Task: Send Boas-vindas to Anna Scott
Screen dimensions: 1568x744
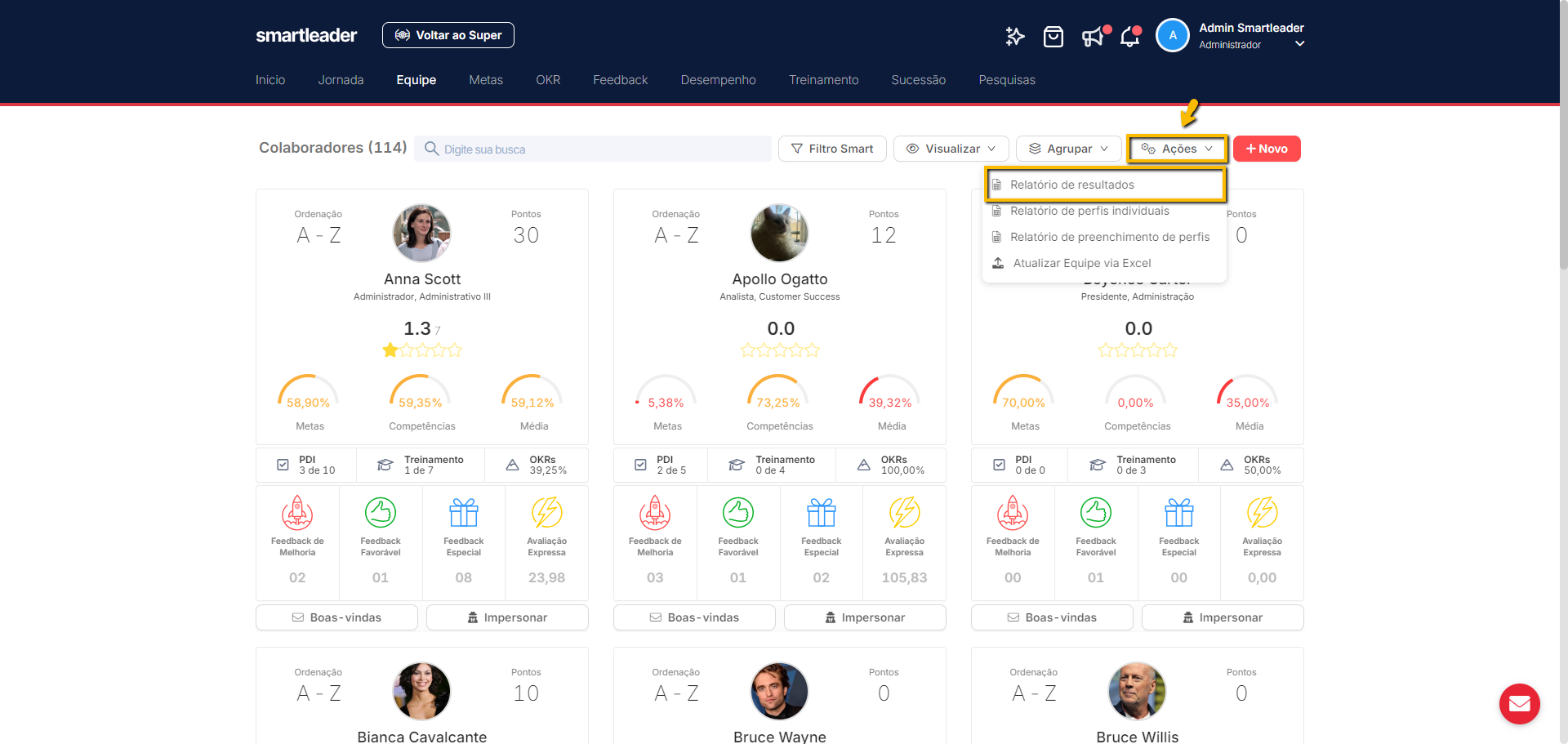Action: coord(336,617)
